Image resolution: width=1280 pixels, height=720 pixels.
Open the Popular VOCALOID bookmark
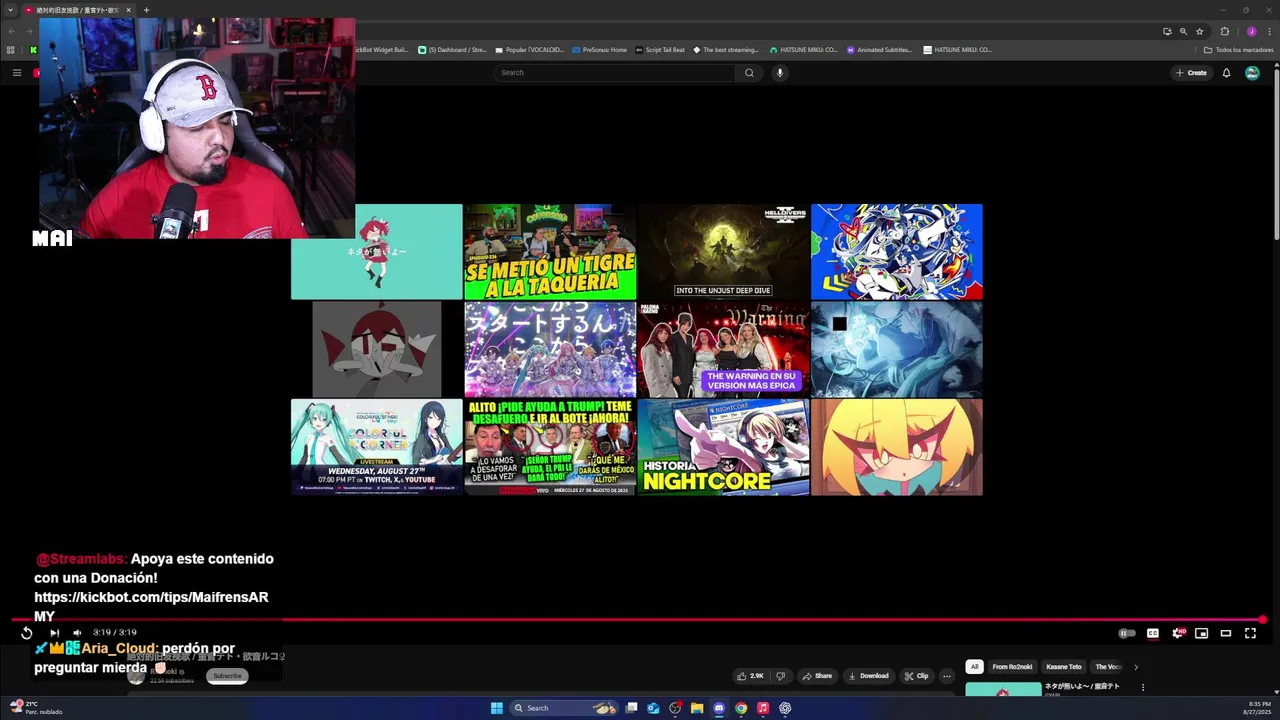click(x=530, y=50)
